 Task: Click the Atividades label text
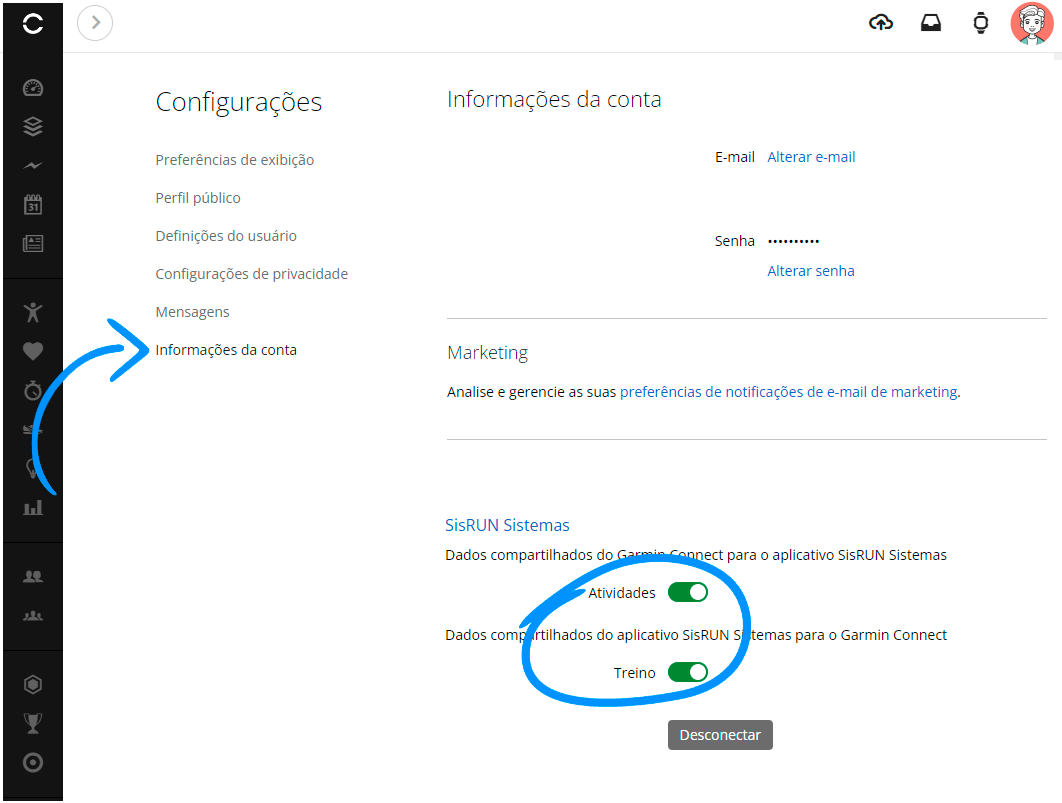622,593
